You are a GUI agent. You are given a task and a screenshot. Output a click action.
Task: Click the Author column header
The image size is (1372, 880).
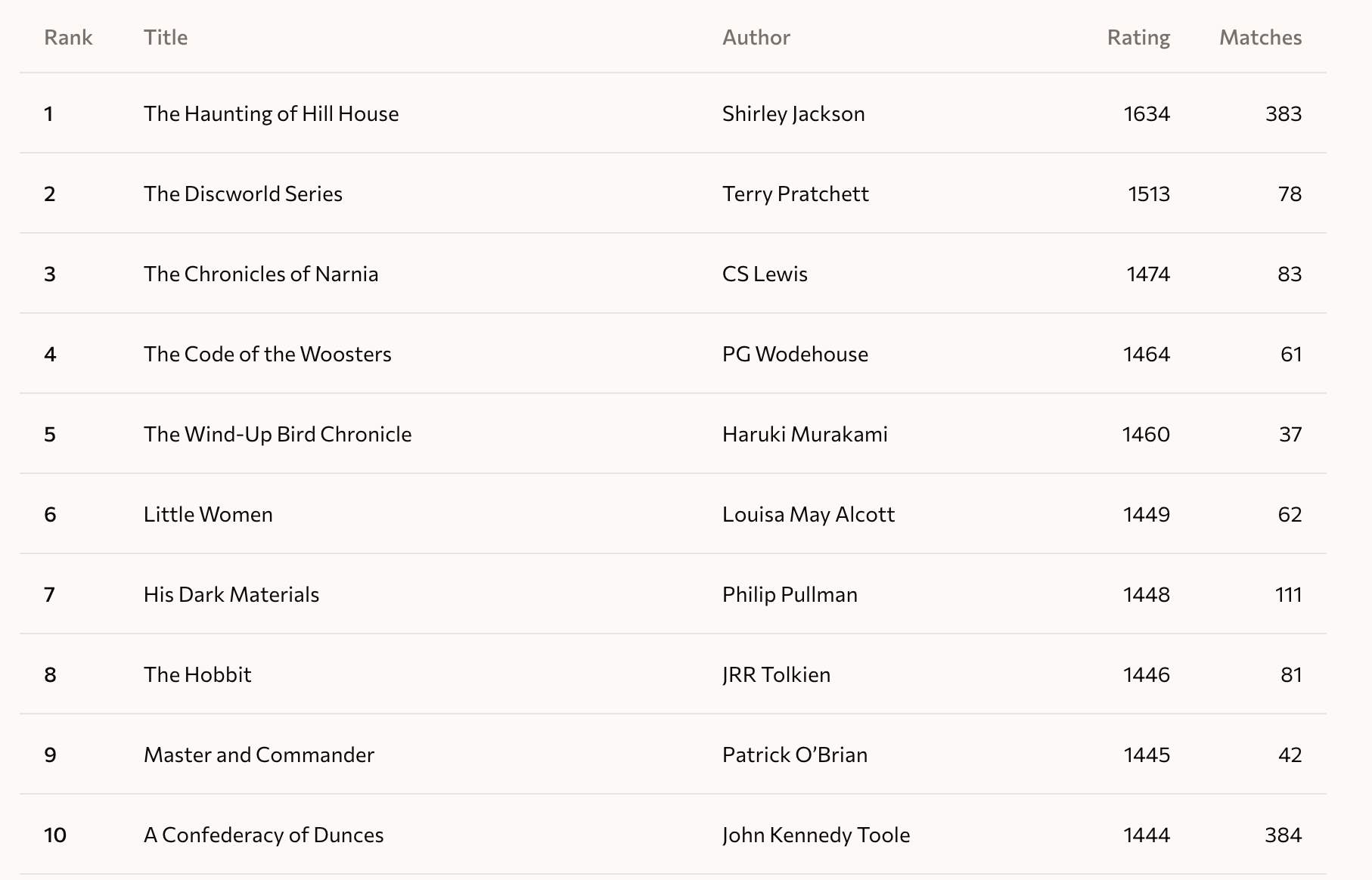click(x=756, y=37)
